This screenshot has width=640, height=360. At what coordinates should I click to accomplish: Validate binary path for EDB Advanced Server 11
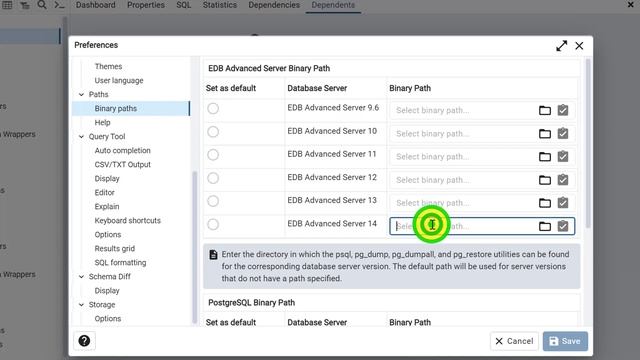[x=563, y=156]
